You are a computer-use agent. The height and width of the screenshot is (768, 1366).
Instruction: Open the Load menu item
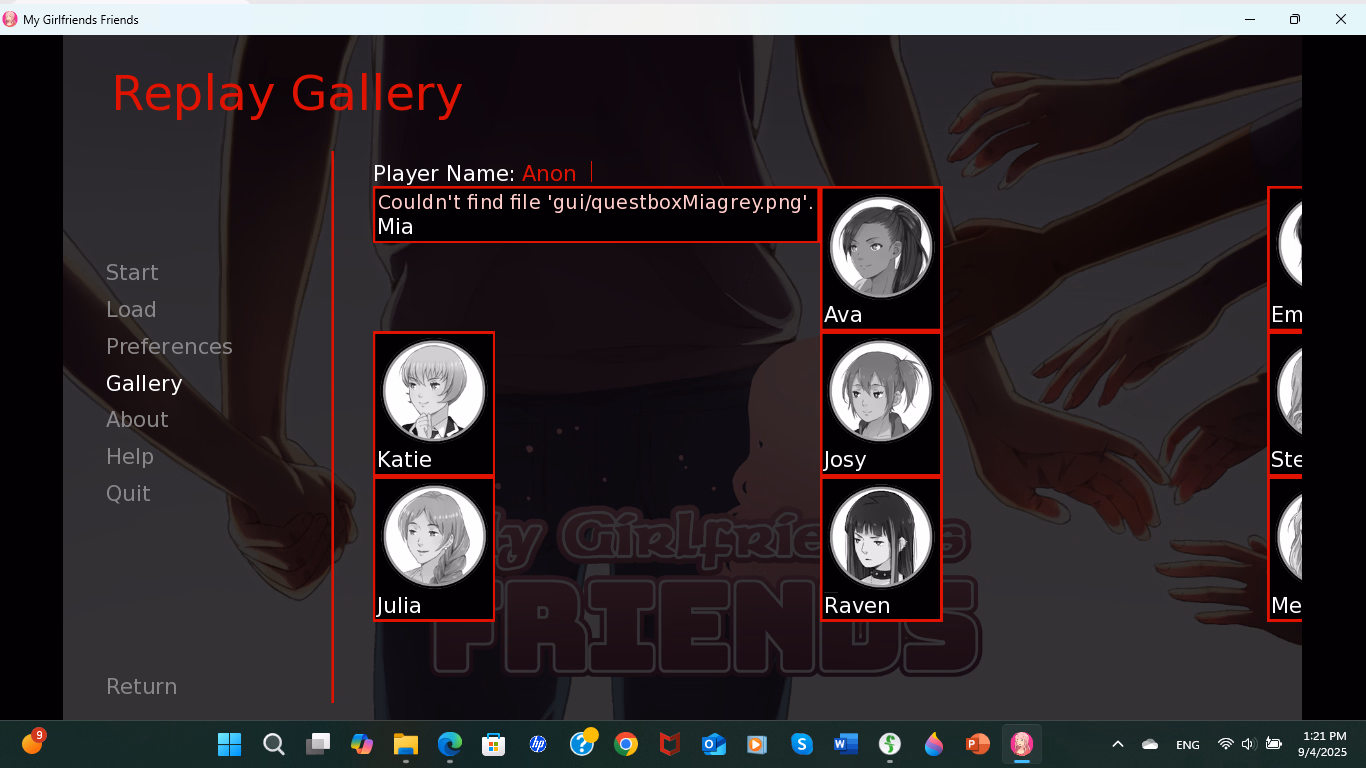[x=131, y=310]
